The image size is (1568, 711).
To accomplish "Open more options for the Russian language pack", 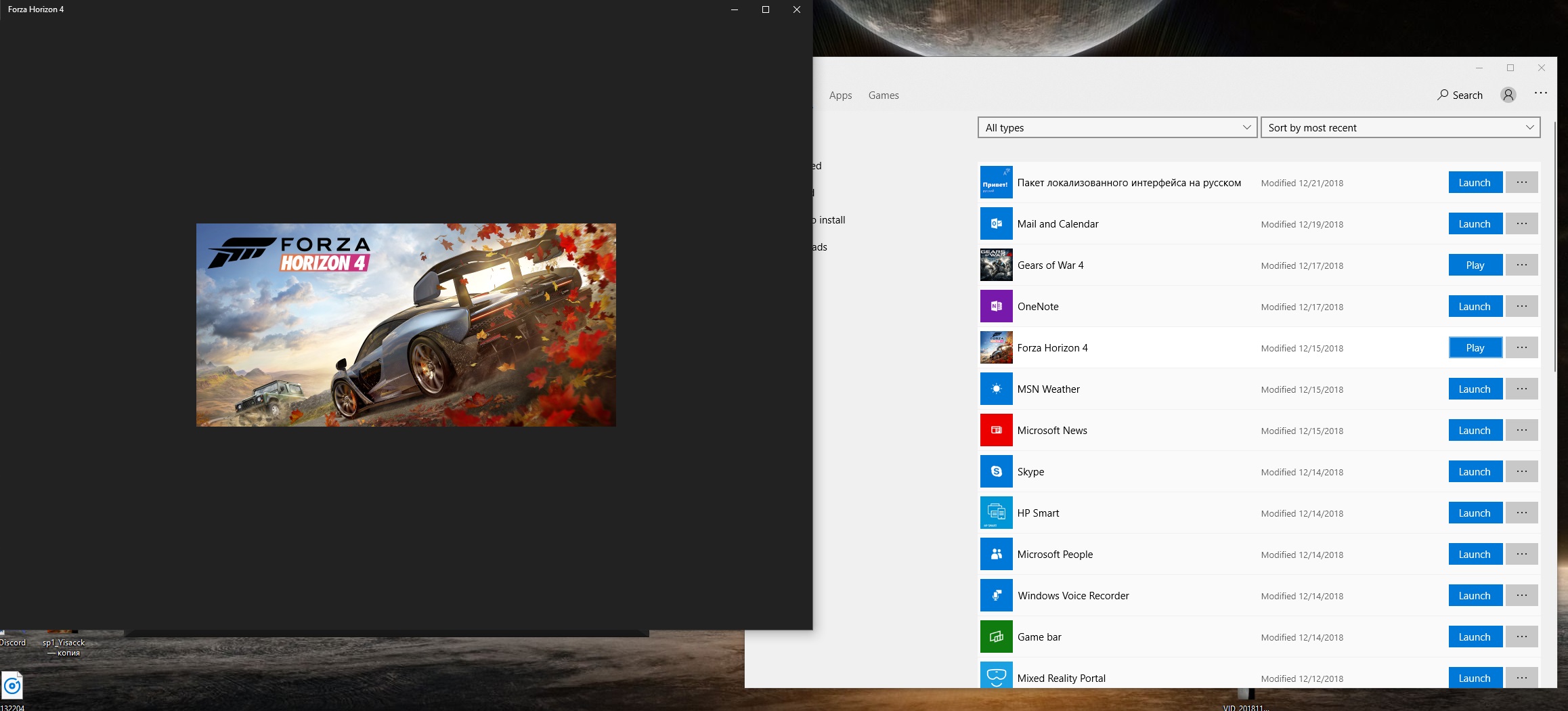I will (1521, 183).
